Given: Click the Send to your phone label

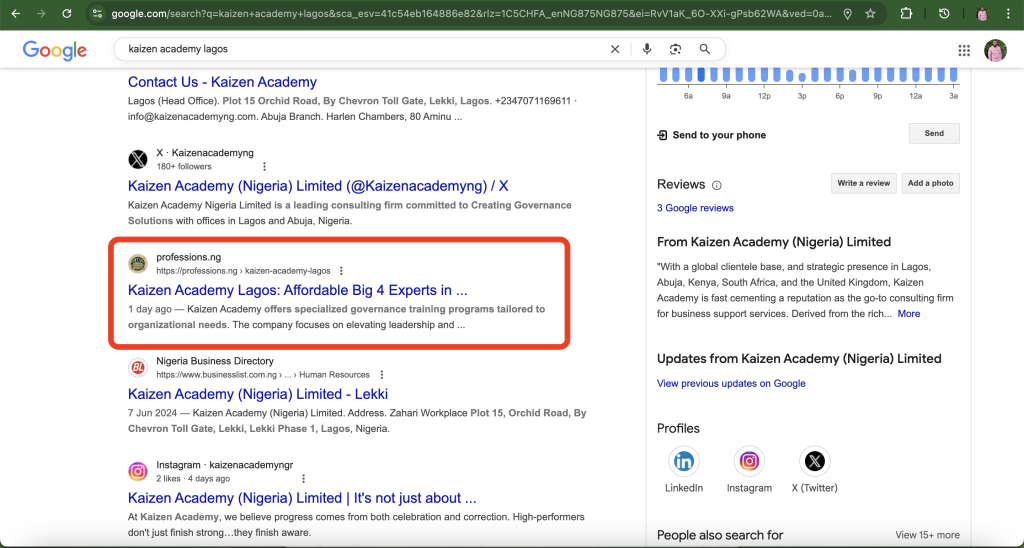Looking at the screenshot, I should [719, 135].
